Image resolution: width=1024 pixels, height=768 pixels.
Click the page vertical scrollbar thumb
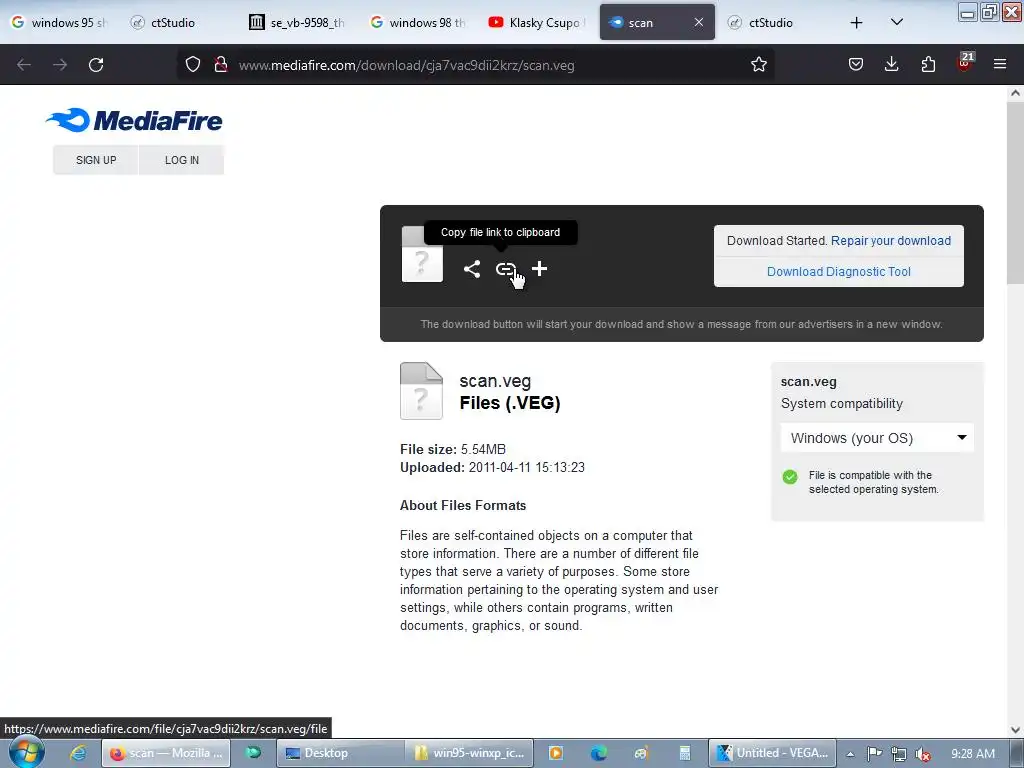click(1015, 193)
